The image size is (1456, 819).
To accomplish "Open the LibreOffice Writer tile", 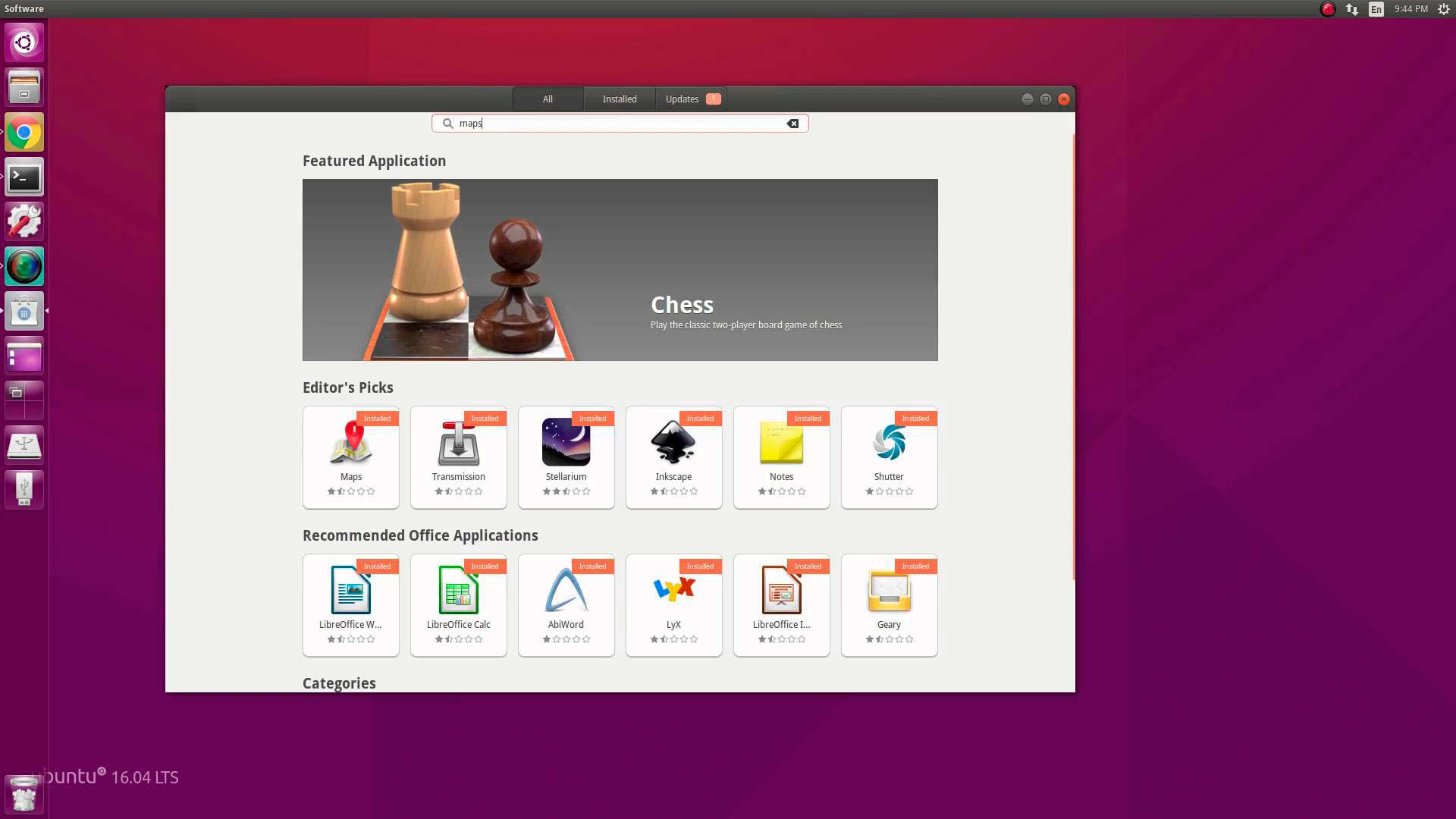I will (351, 605).
